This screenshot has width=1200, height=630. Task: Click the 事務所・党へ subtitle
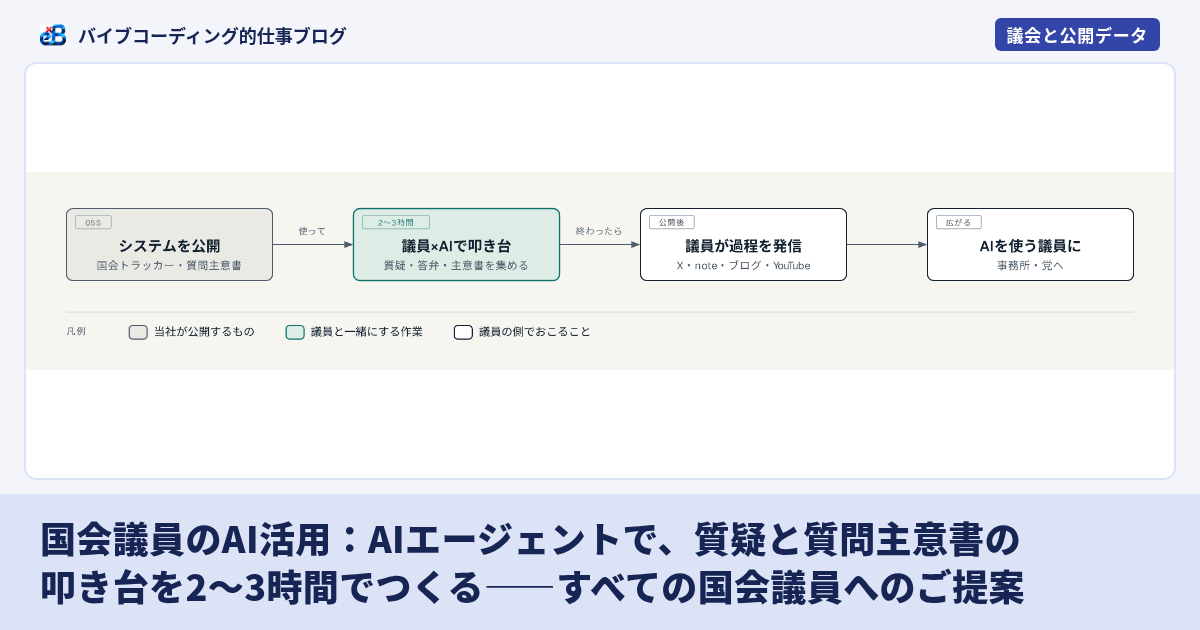click(1030, 266)
